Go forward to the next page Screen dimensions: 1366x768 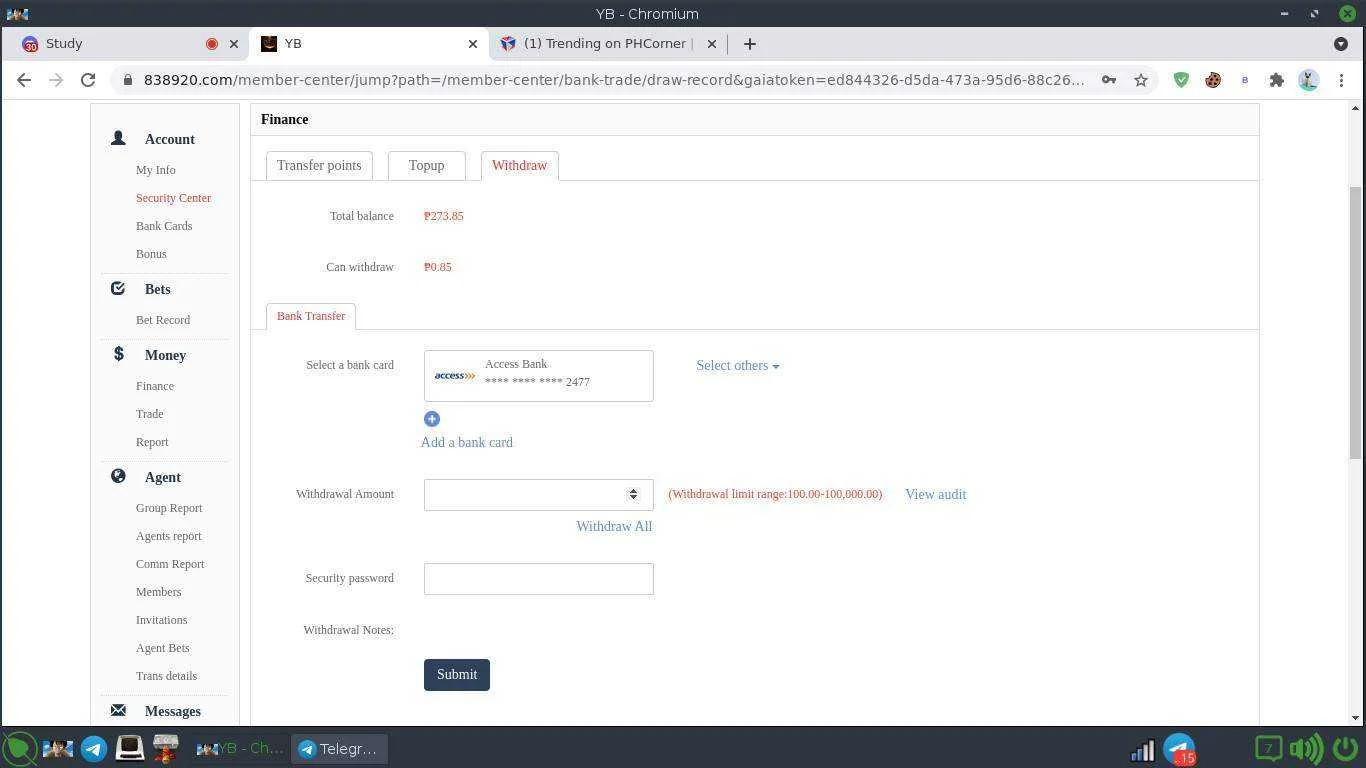pyautogui.click(x=56, y=80)
